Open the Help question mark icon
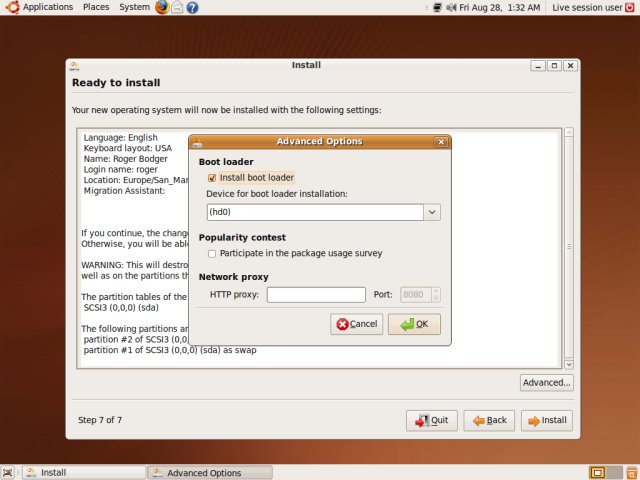This screenshot has width=640, height=480. pyautogui.click(x=192, y=7)
